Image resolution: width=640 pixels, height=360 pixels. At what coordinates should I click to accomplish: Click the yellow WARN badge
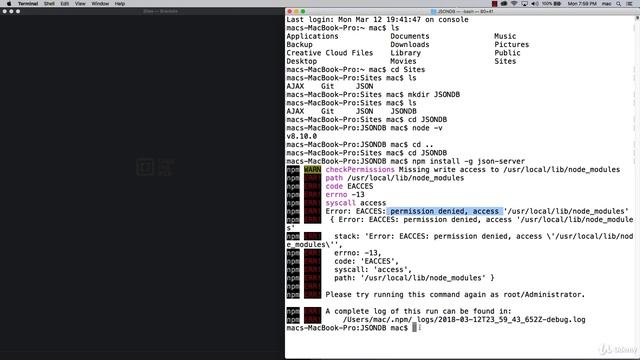click(312, 169)
